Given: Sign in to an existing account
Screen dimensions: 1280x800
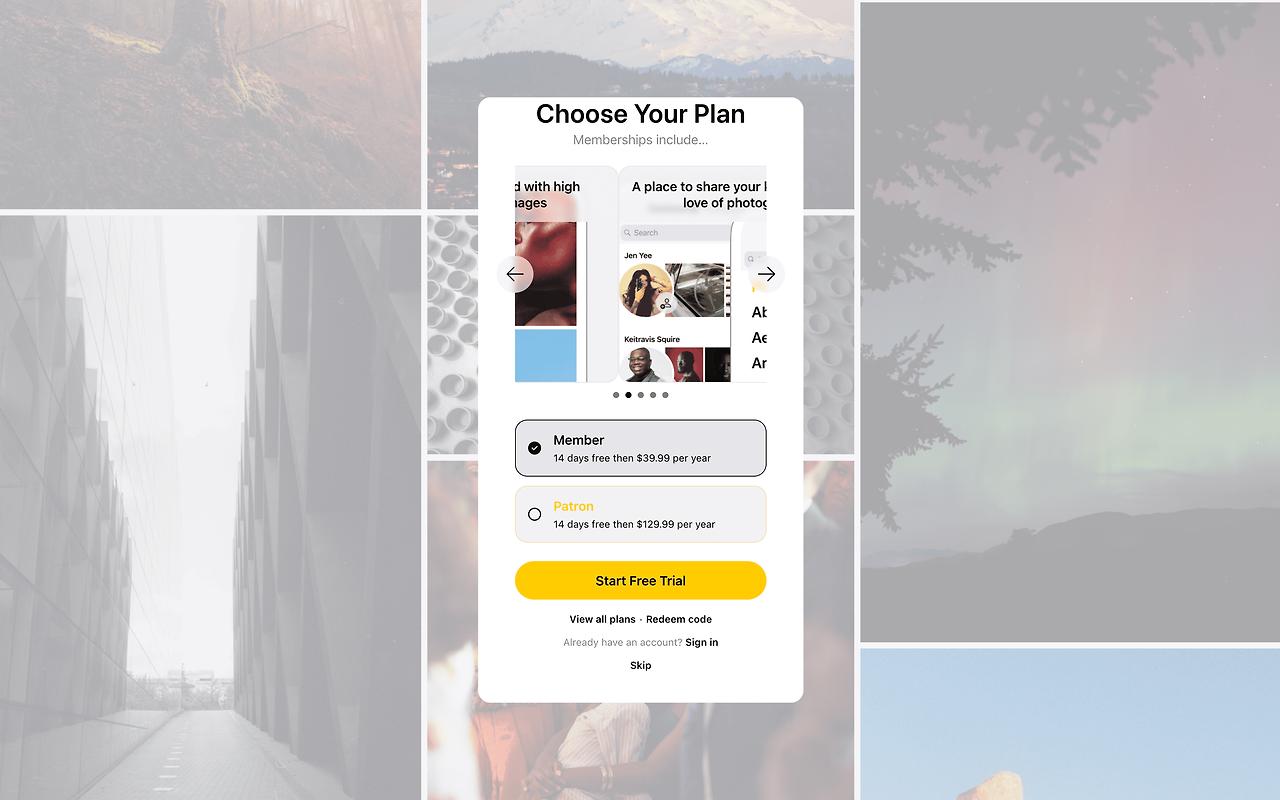Looking at the screenshot, I should [702, 642].
